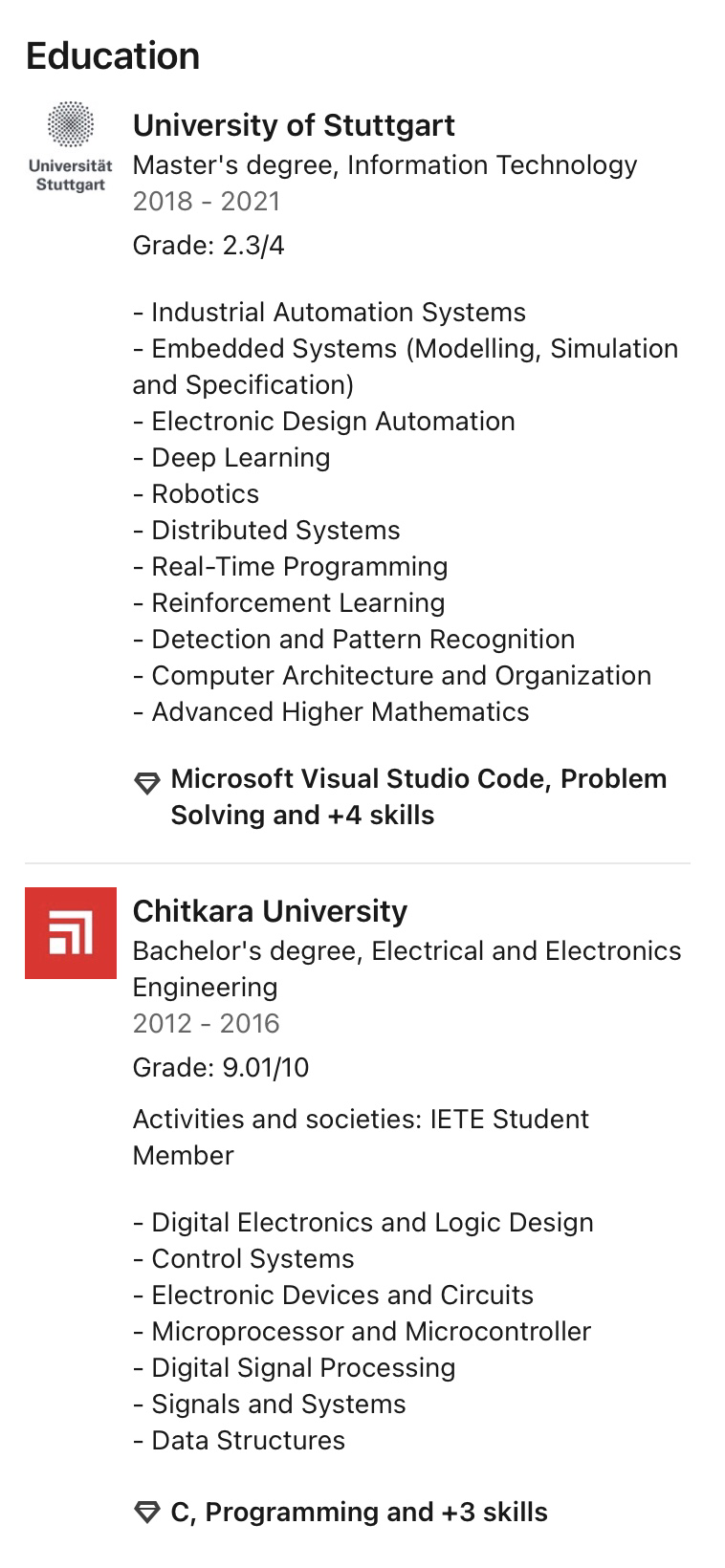Show Microsoft Visual Studio Code, Problem Solving skills
Screen dimensions: 725x1568
tap(418, 796)
